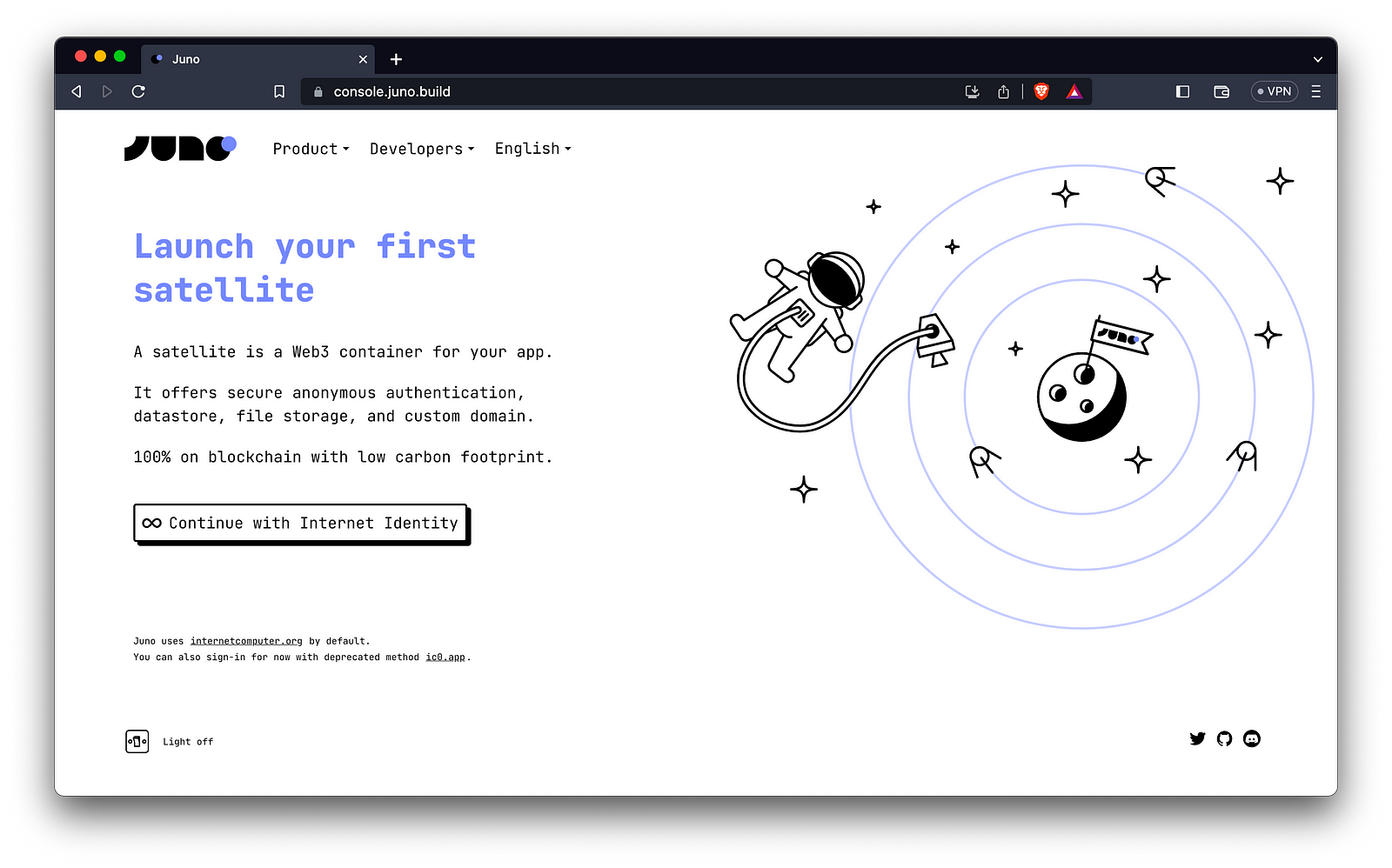Open the Discord icon link in footer
This screenshot has height=868, width=1392.
click(1252, 738)
